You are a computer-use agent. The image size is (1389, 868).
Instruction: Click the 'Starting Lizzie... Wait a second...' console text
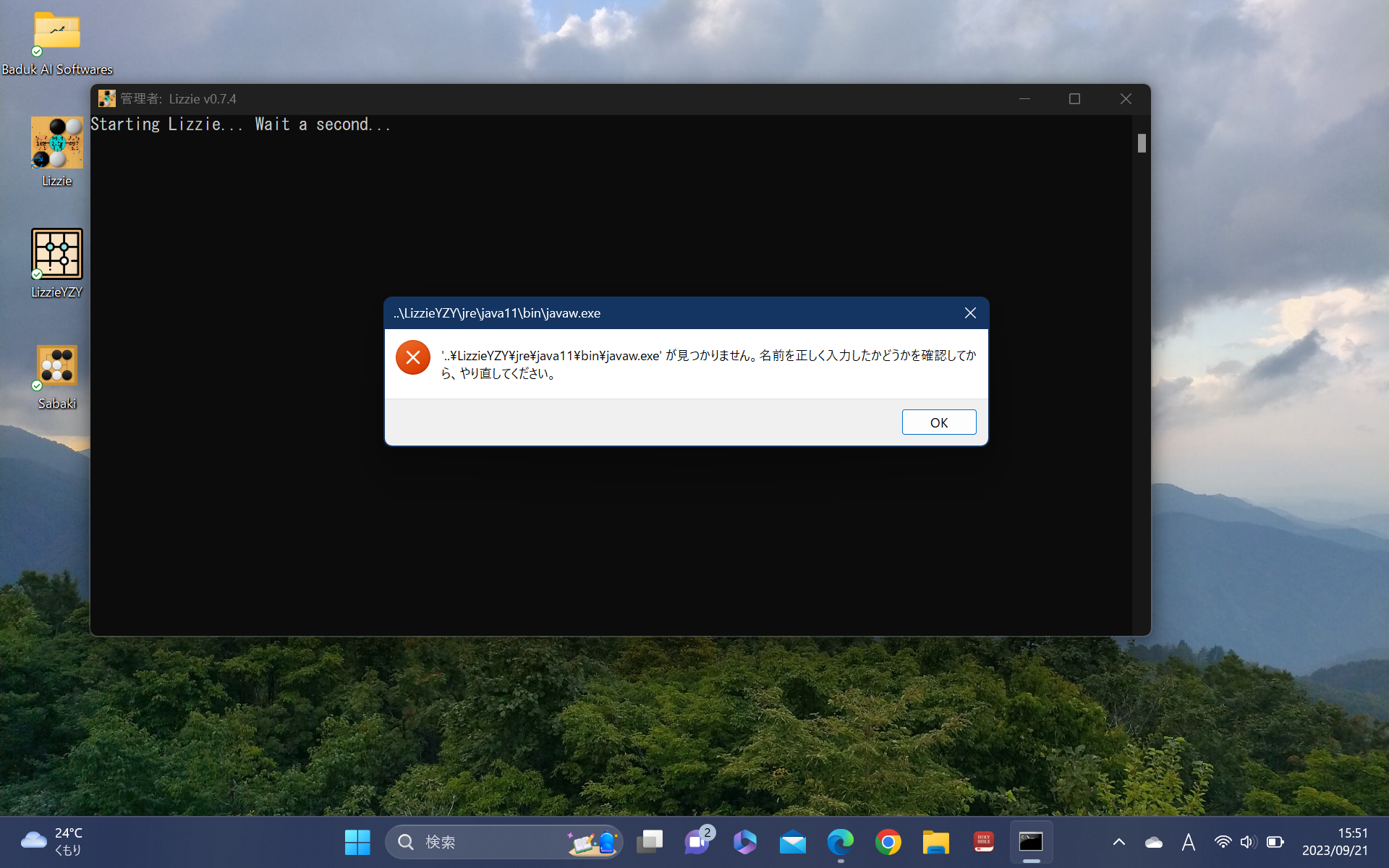coord(241,124)
